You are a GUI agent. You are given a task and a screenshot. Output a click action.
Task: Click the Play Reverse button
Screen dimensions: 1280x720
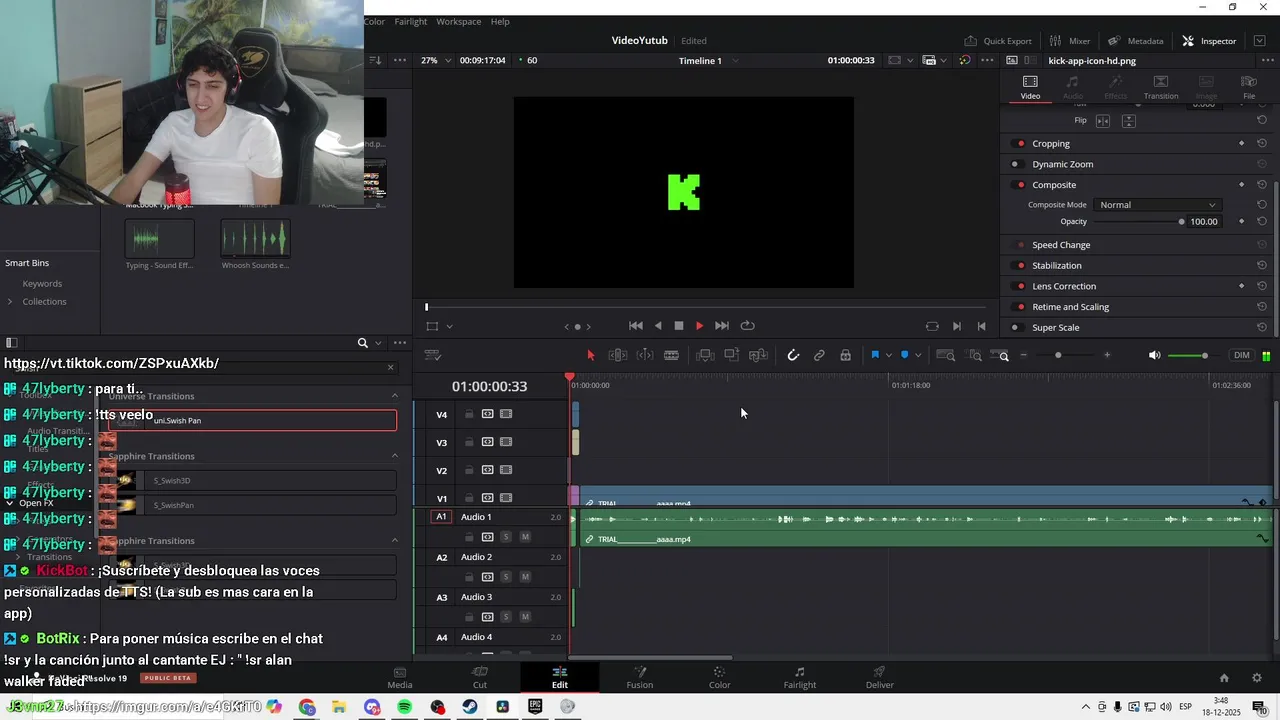[658, 326]
